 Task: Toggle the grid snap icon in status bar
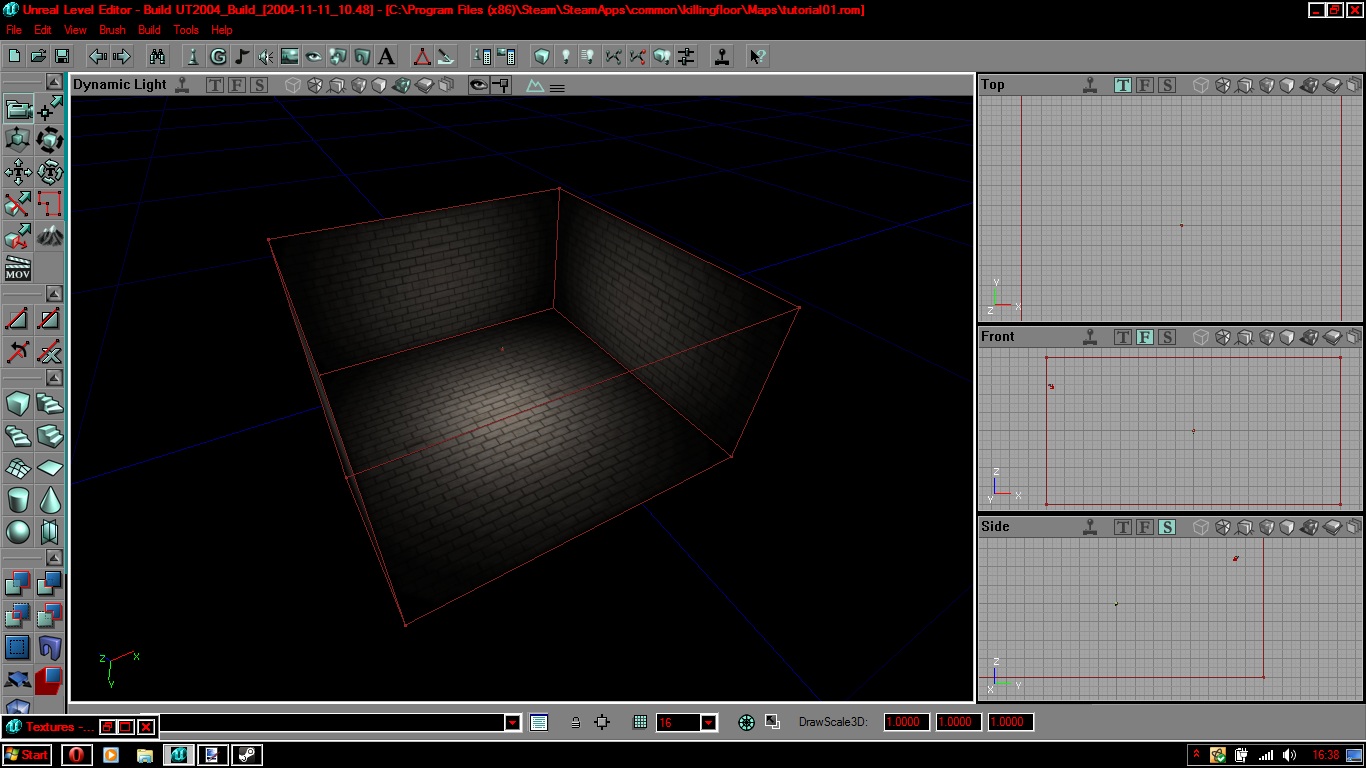point(640,722)
